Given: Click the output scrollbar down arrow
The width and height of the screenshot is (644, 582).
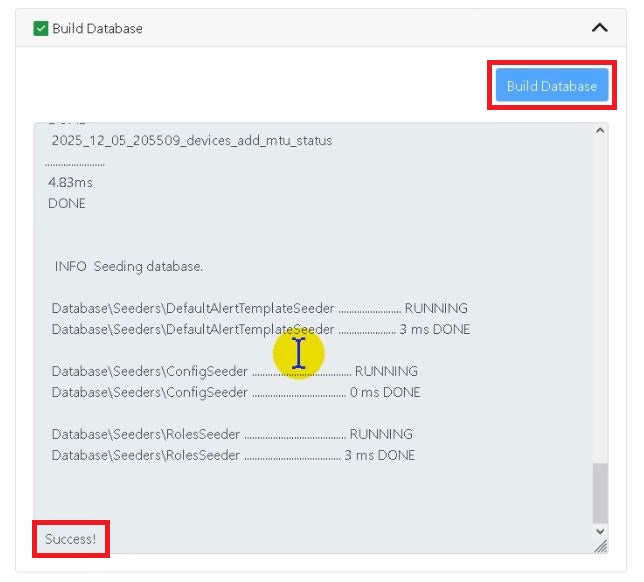Looking at the screenshot, I should [600, 531].
